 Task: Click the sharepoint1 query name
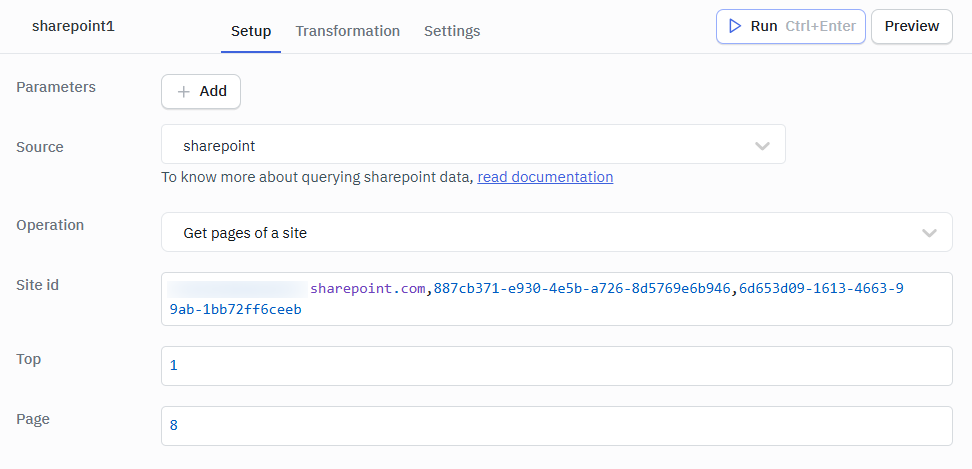(x=73, y=27)
